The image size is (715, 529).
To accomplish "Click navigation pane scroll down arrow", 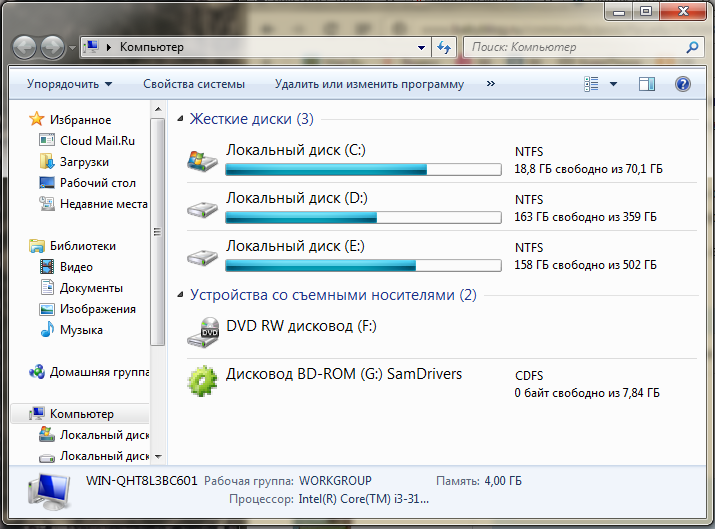I will coord(158,456).
